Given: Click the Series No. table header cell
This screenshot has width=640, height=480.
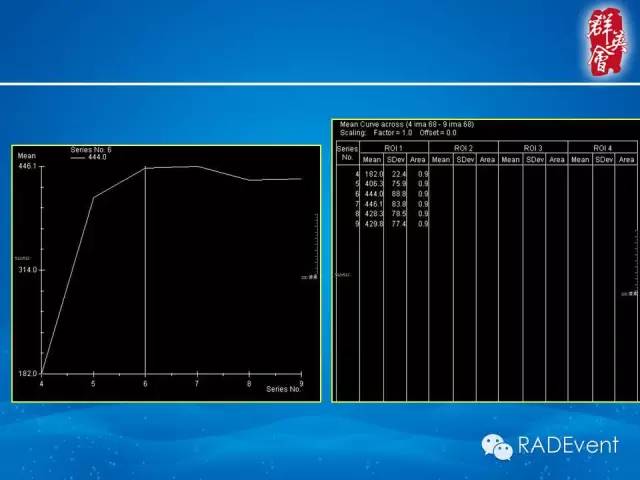Looking at the screenshot, I should 347,153.
